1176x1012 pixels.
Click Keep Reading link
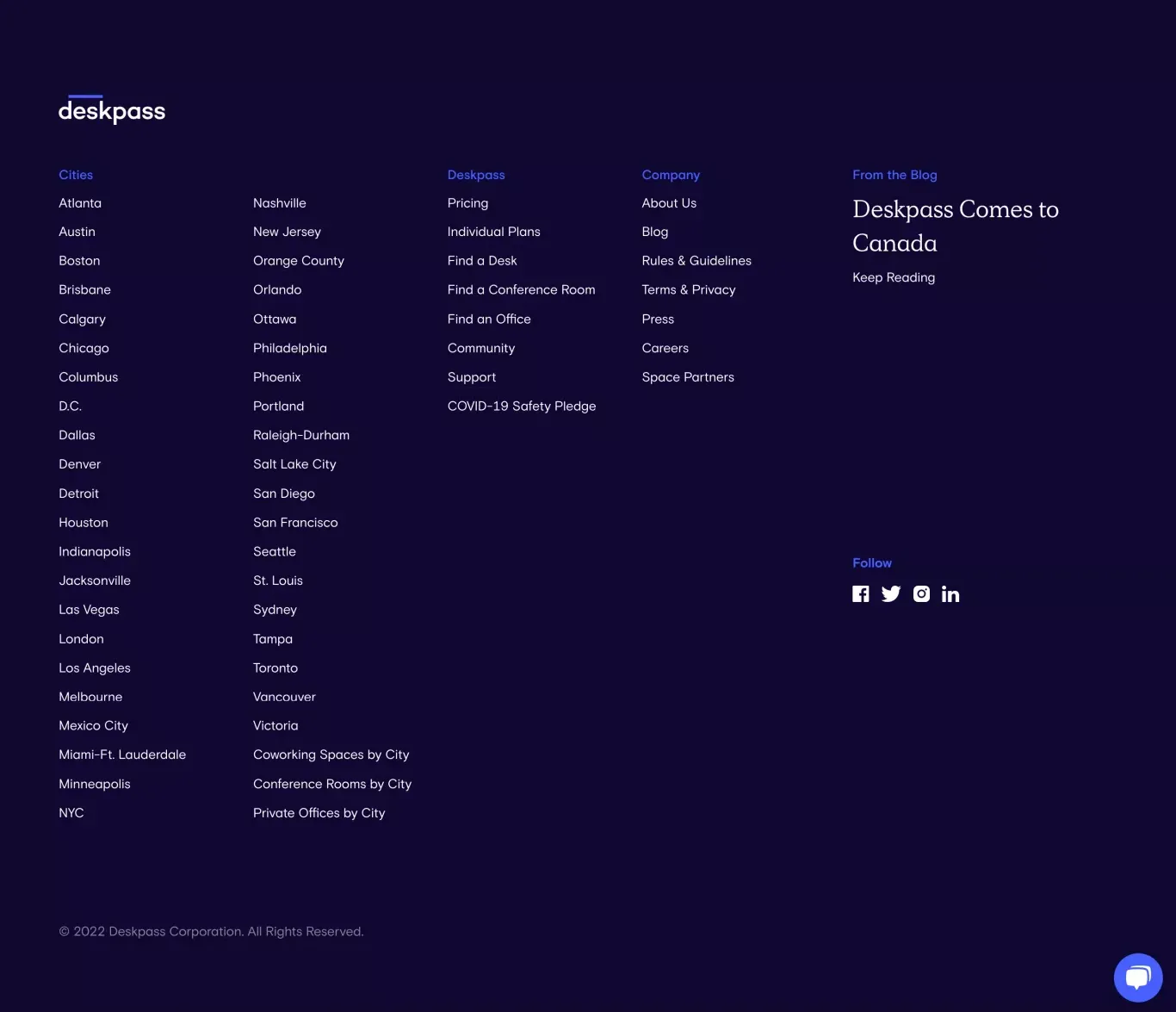tap(894, 277)
